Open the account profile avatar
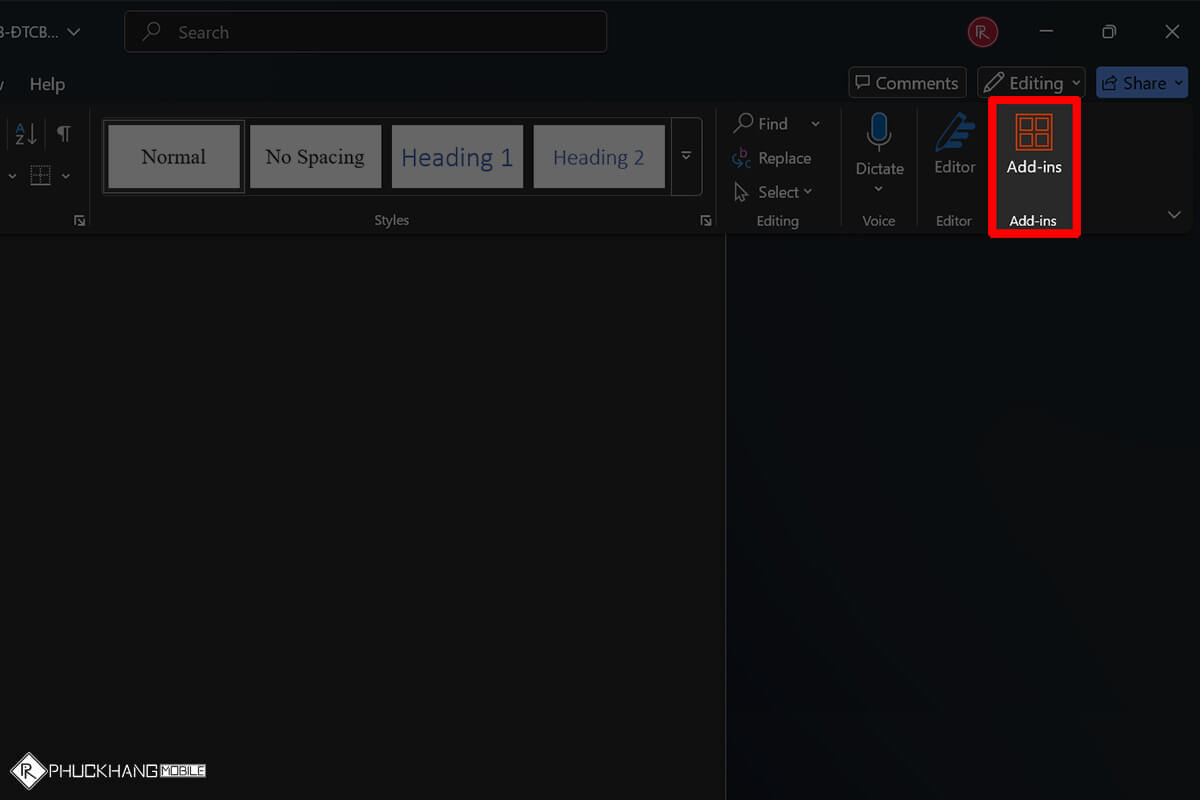1200x800 pixels. coord(983,32)
